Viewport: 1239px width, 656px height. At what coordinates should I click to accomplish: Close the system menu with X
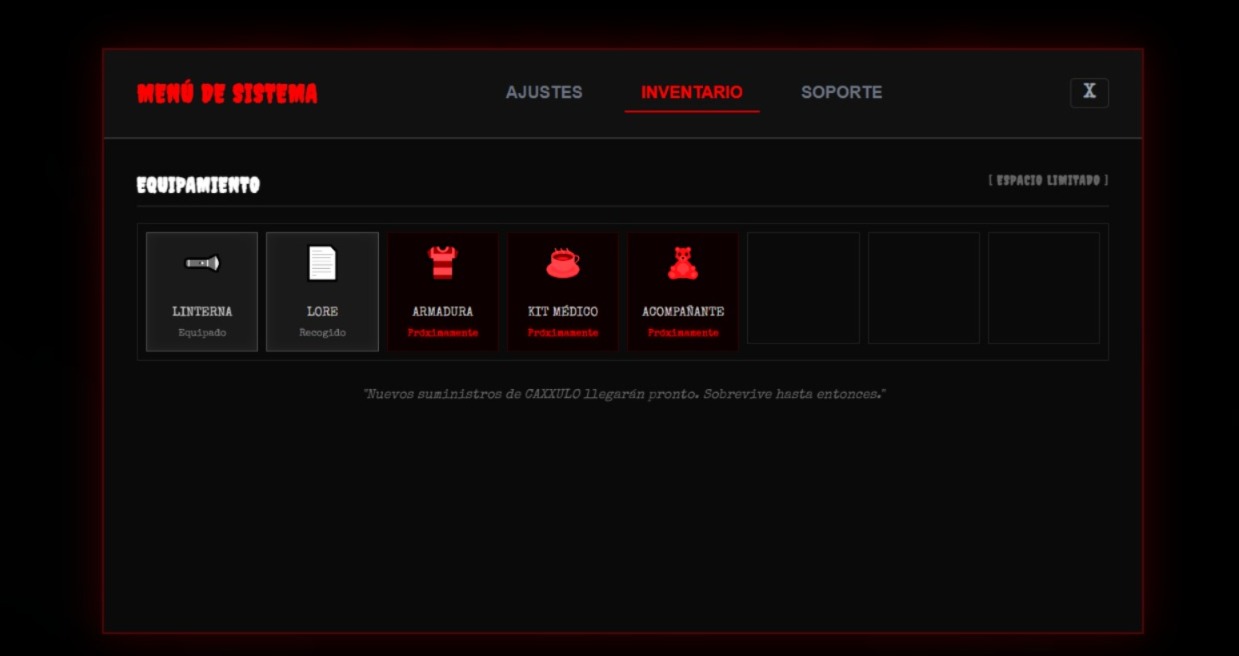pyautogui.click(x=1089, y=92)
